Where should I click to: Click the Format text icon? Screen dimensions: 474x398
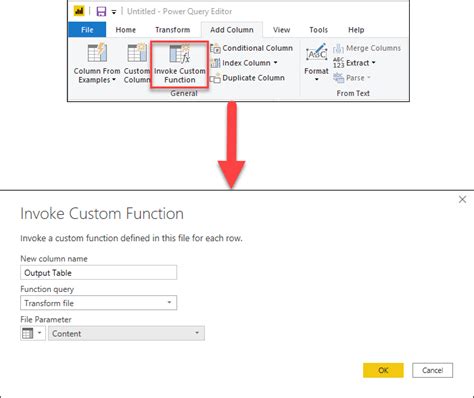(x=317, y=53)
